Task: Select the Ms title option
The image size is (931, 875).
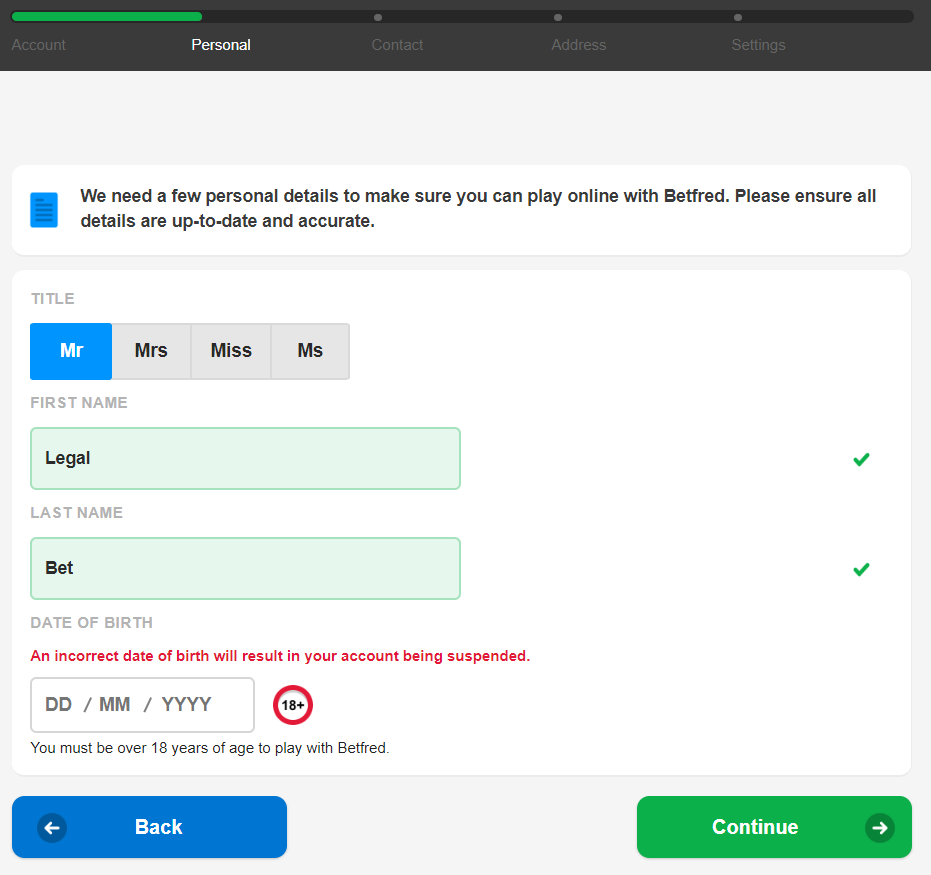Action: (310, 351)
